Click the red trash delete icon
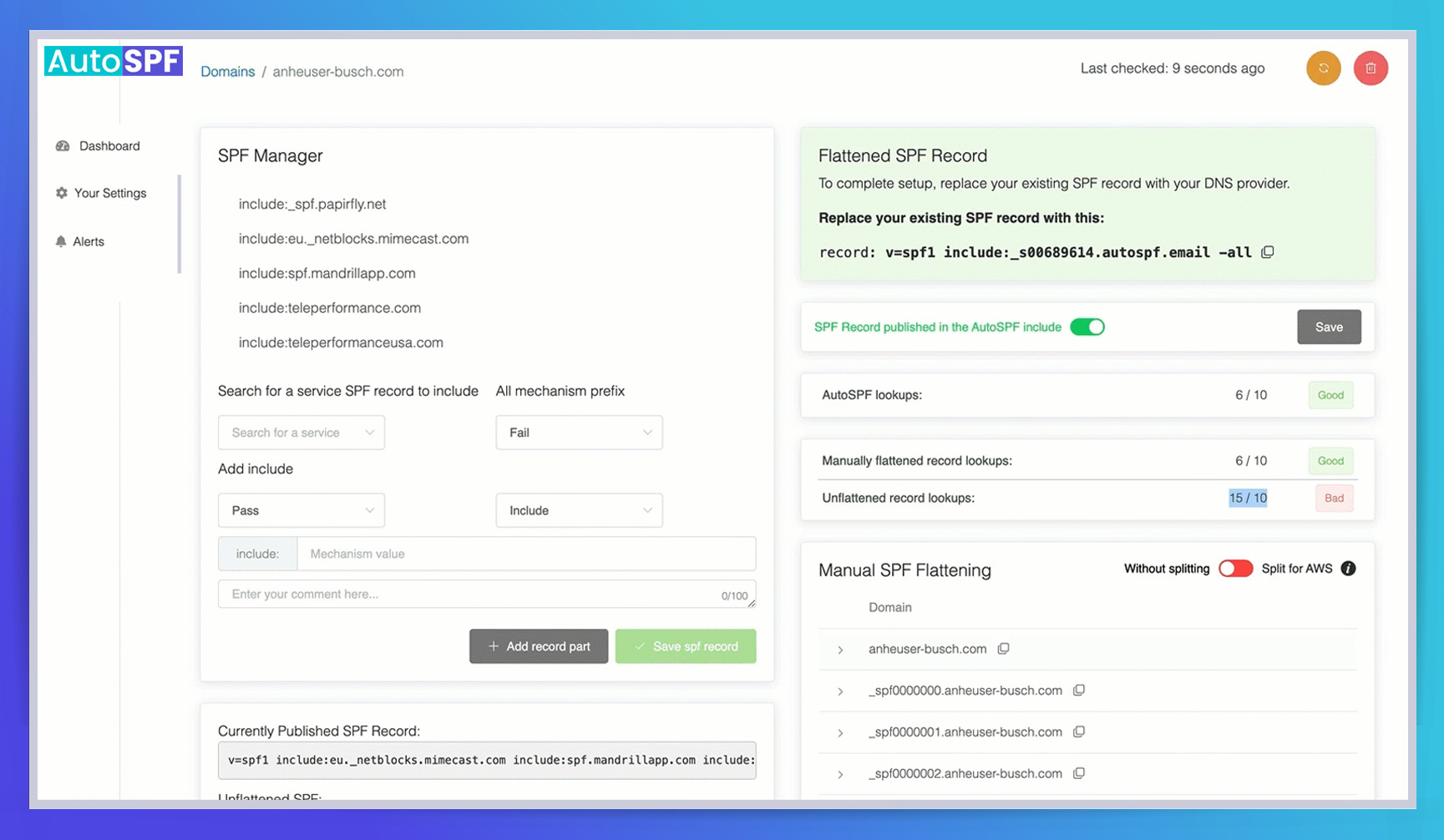This screenshot has height=840, width=1444. pos(1370,68)
